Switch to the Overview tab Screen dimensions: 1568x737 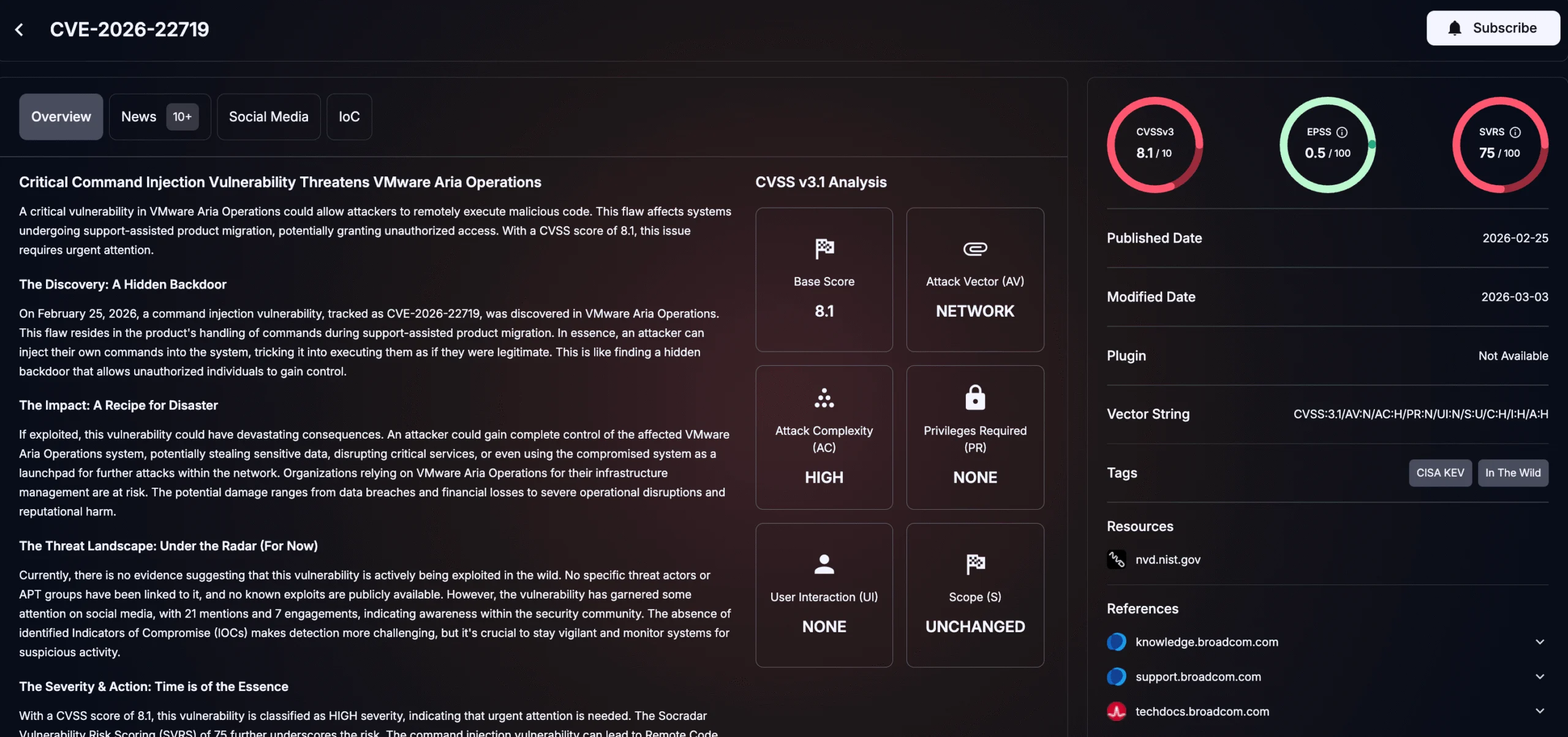click(61, 116)
